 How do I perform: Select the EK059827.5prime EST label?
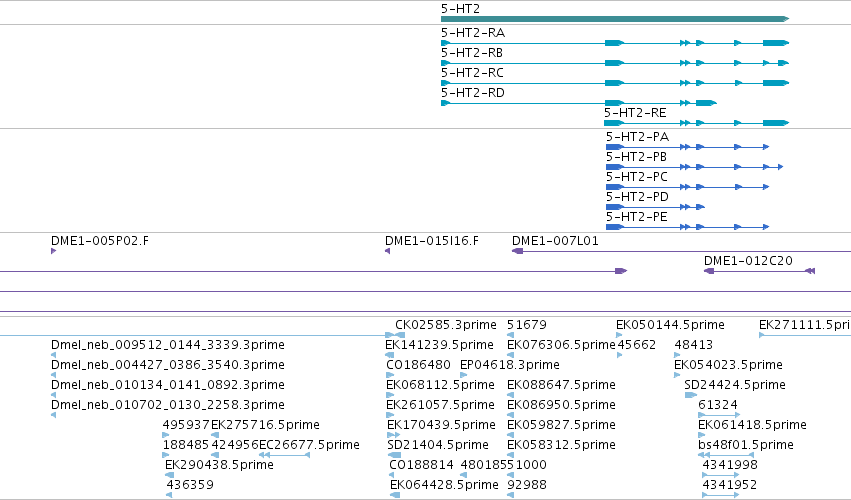tap(561, 426)
